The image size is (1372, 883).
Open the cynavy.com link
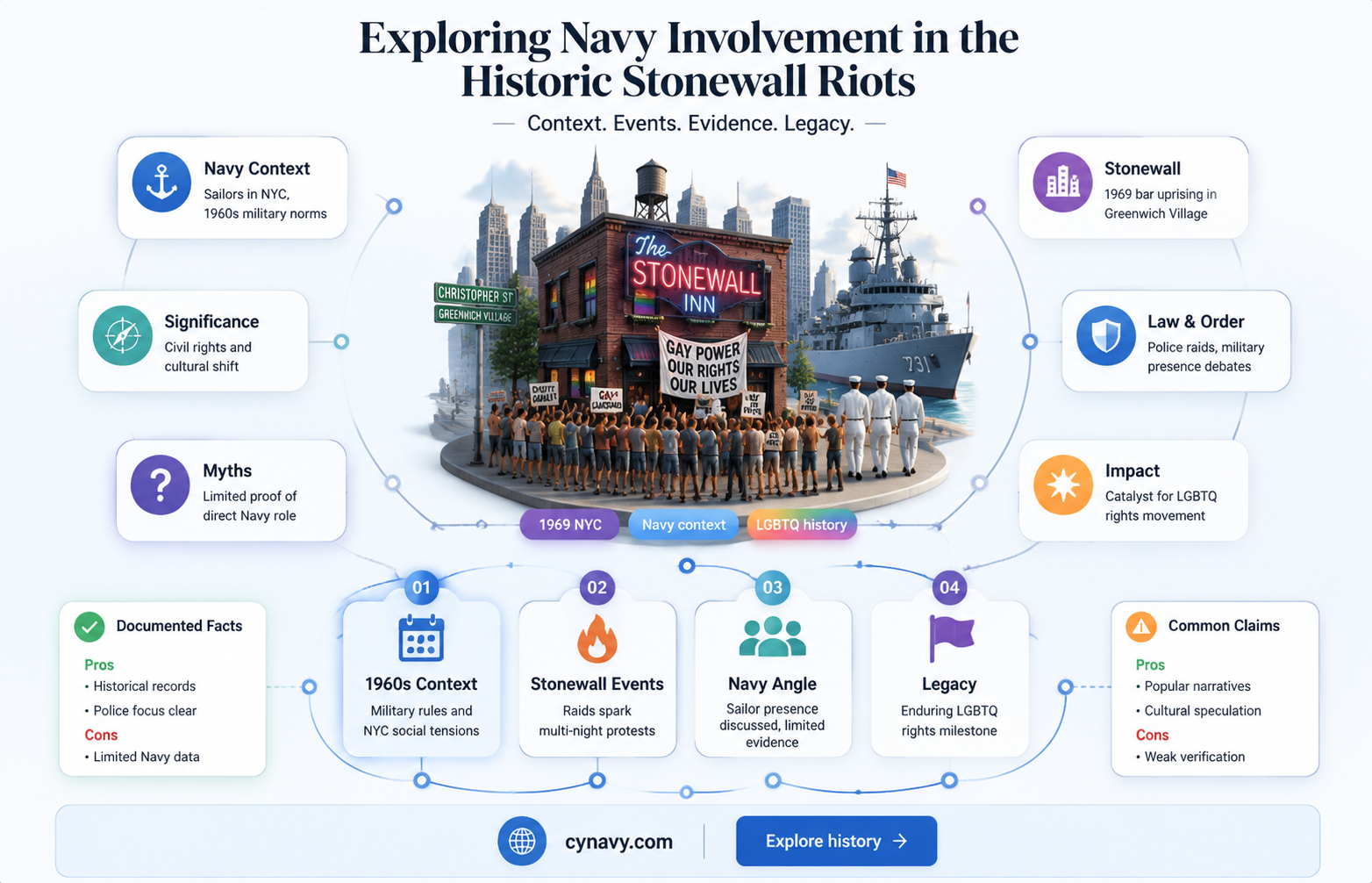coord(618,842)
